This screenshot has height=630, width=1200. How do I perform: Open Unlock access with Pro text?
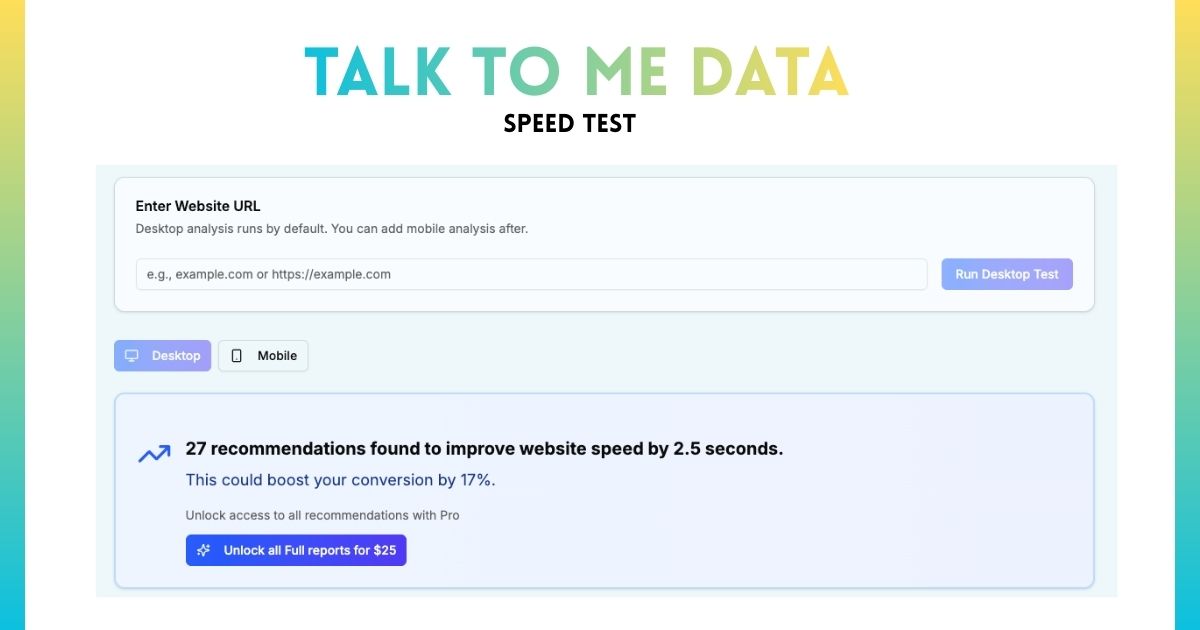point(322,515)
